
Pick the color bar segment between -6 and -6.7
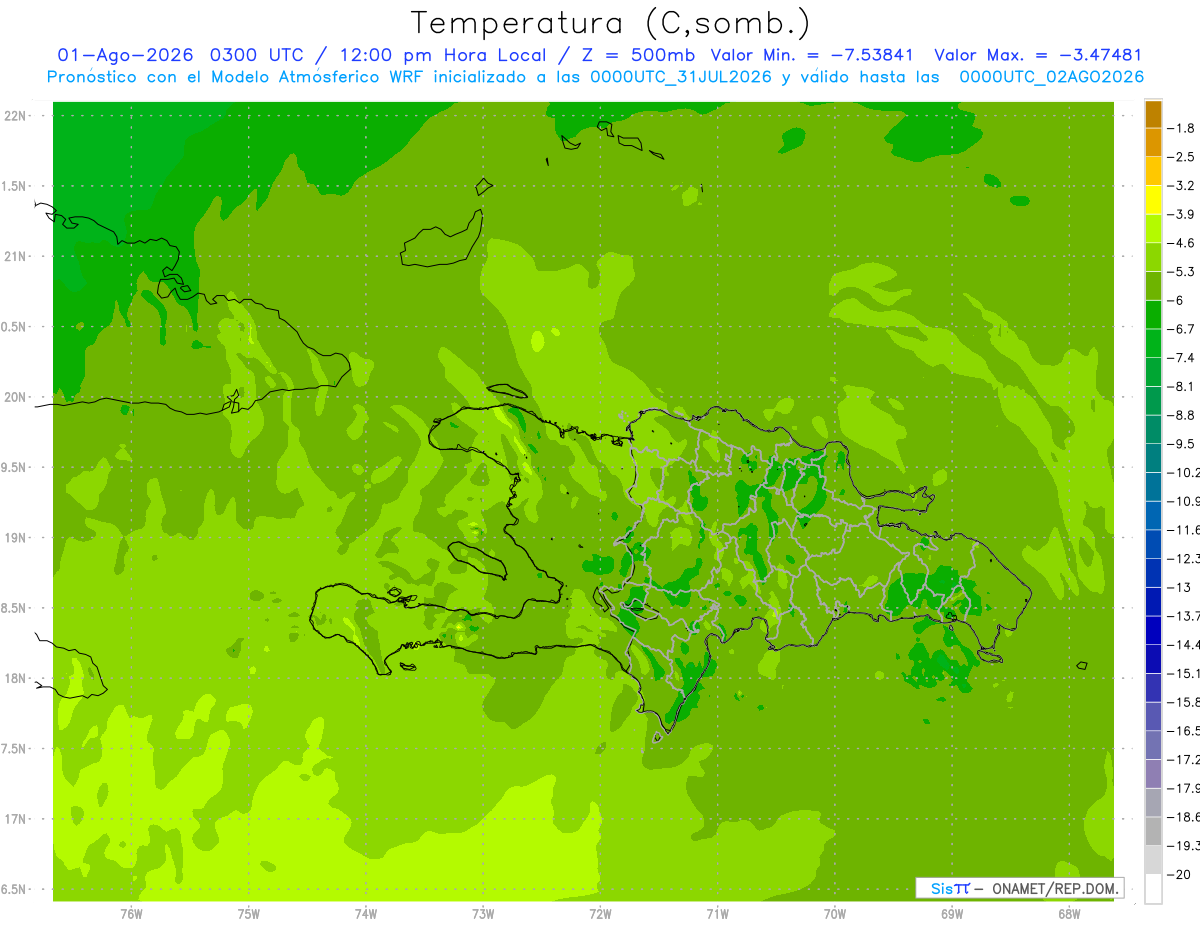pyautogui.click(x=1153, y=315)
